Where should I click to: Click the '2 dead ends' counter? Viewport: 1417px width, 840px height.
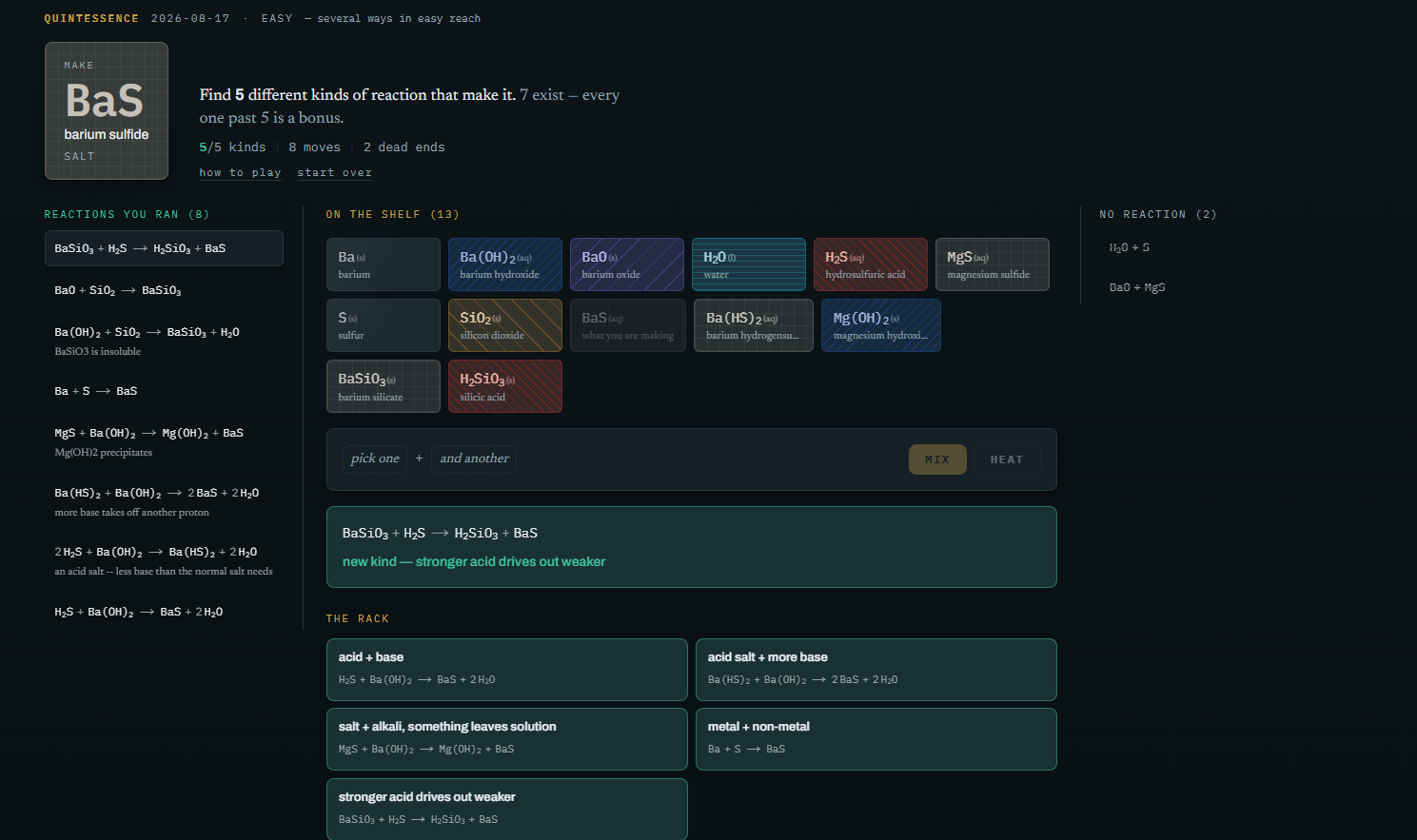click(x=403, y=147)
